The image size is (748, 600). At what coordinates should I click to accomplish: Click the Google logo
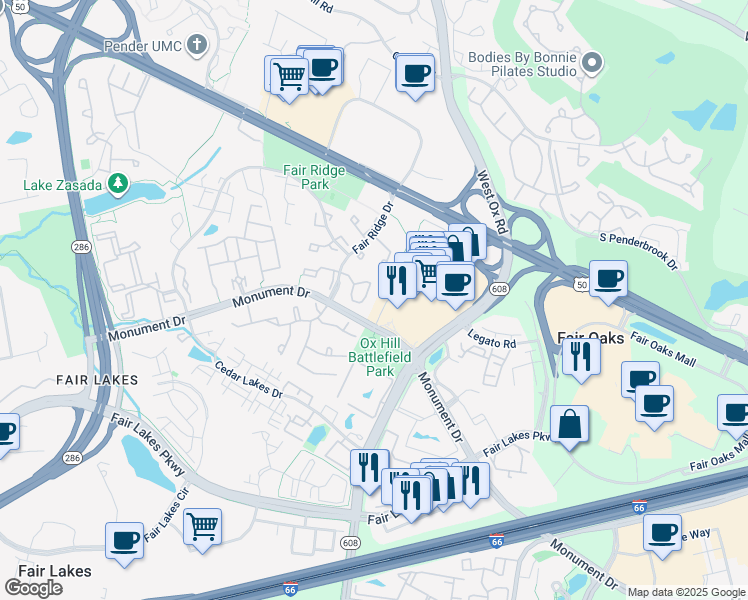tap(33, 588)
